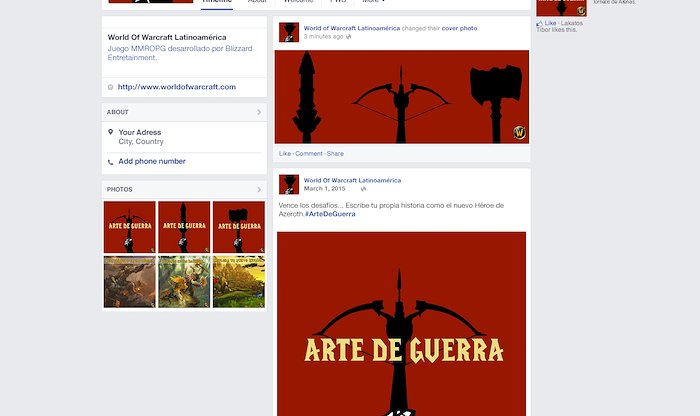Click the '3 minutes ago' timestamp
This screenshot has height=416, width=700.
click(324, 37)
